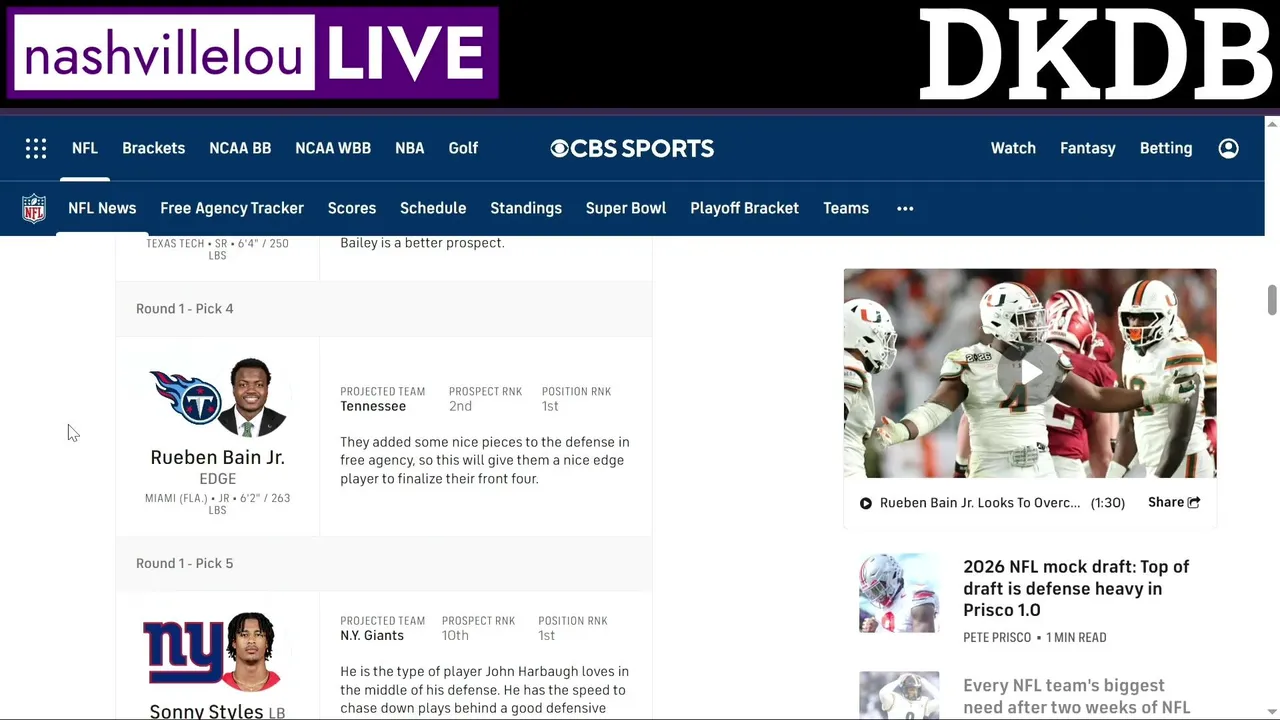Click Sonny Styles headshot photo
Viewport: 1280px width, 720px height.
tap(252, 651)
